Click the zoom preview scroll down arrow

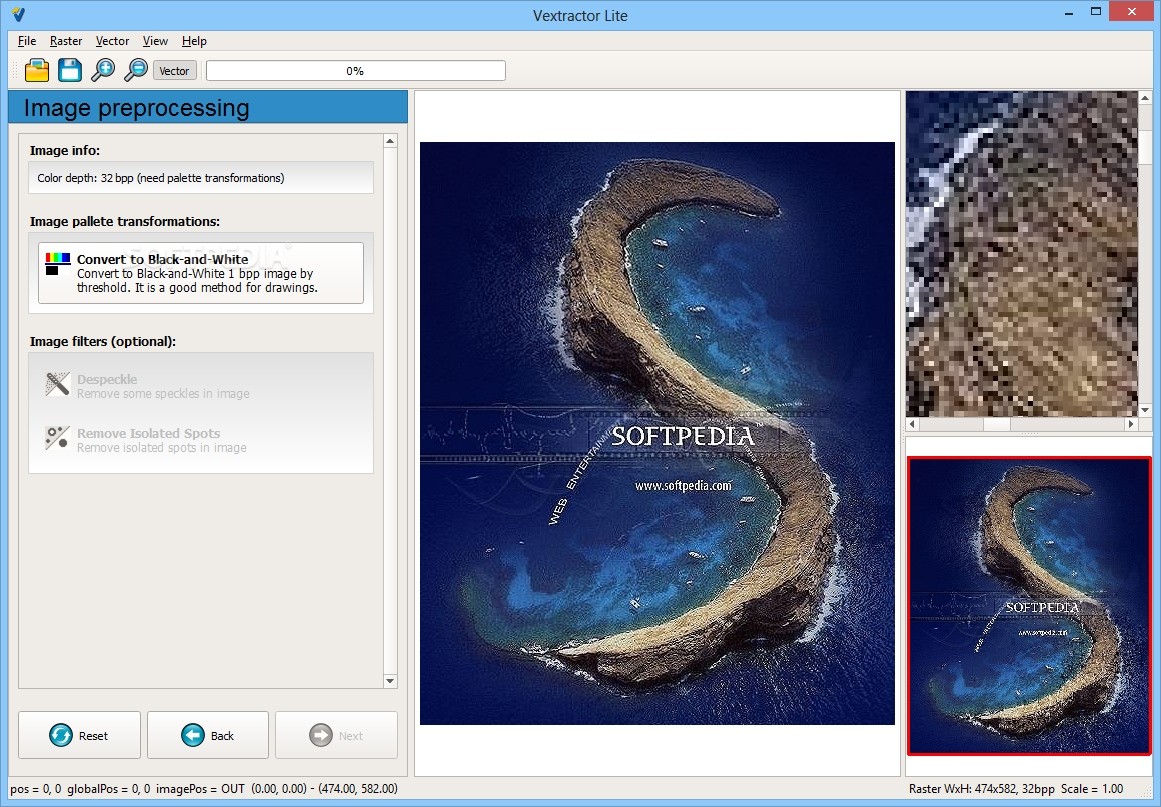point(1145,409)
